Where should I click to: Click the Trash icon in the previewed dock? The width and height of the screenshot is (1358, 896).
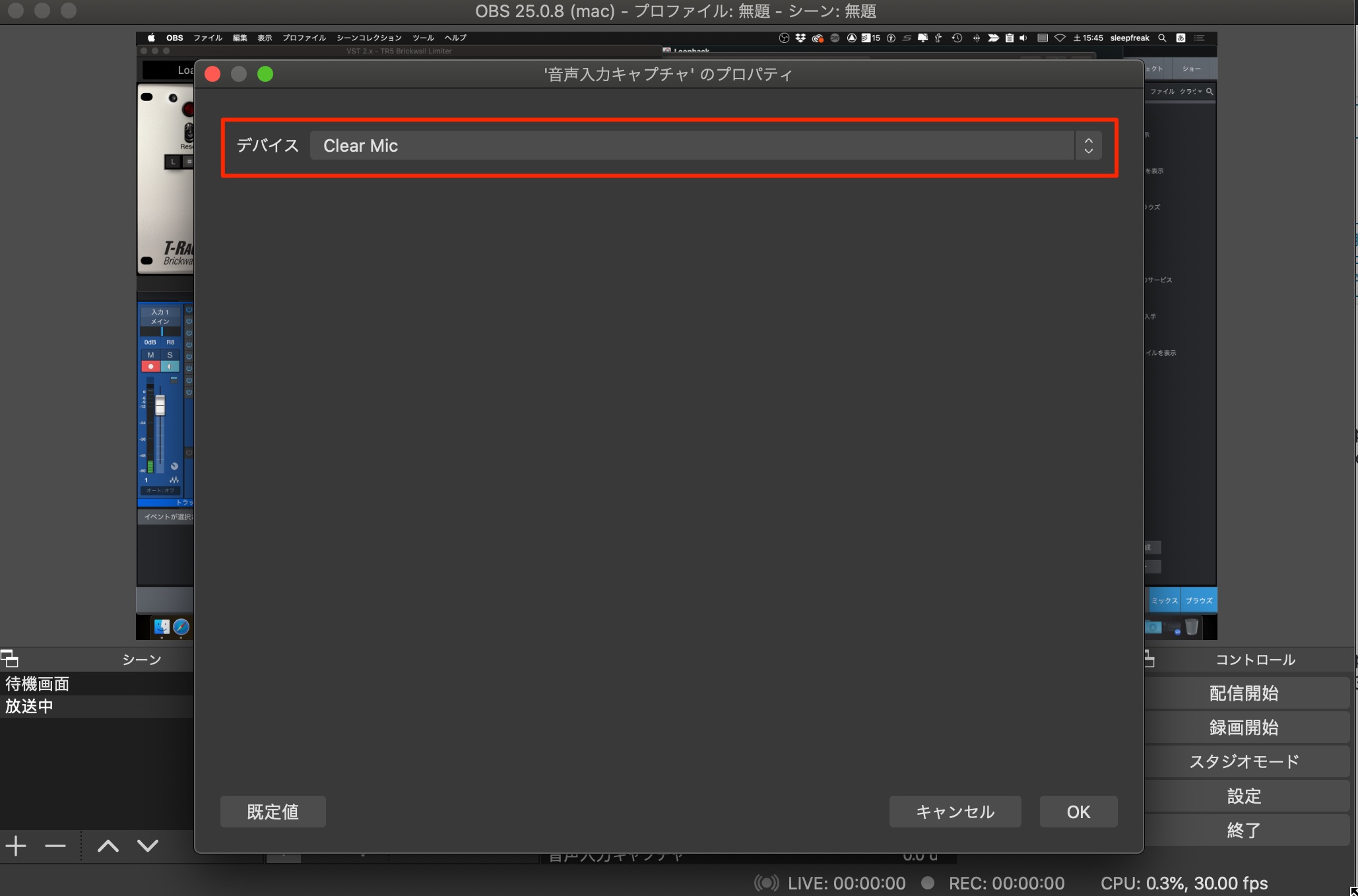coord(1192,627)
